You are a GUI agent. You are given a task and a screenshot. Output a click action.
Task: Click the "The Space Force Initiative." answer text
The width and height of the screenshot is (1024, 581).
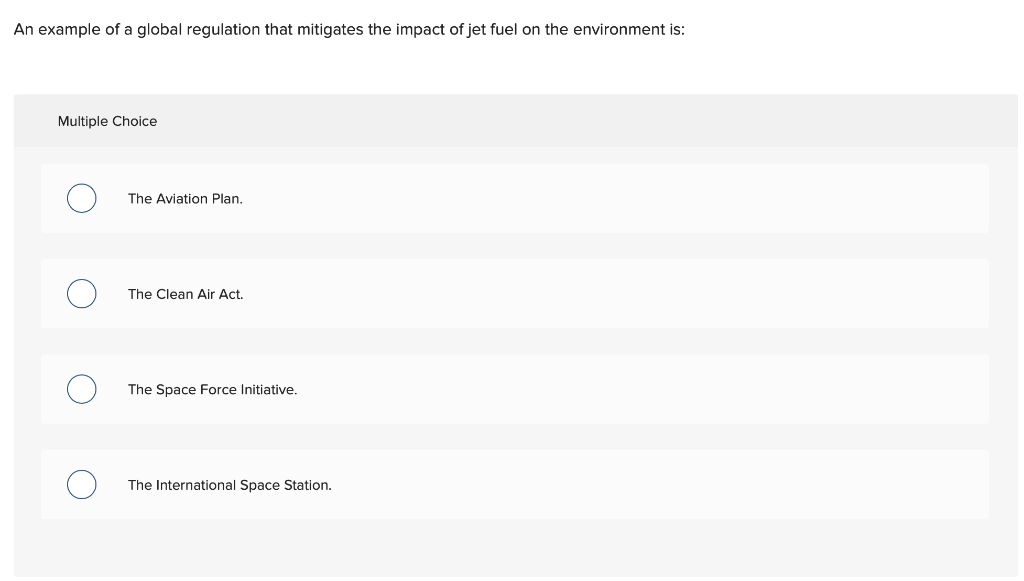[212, 389]
